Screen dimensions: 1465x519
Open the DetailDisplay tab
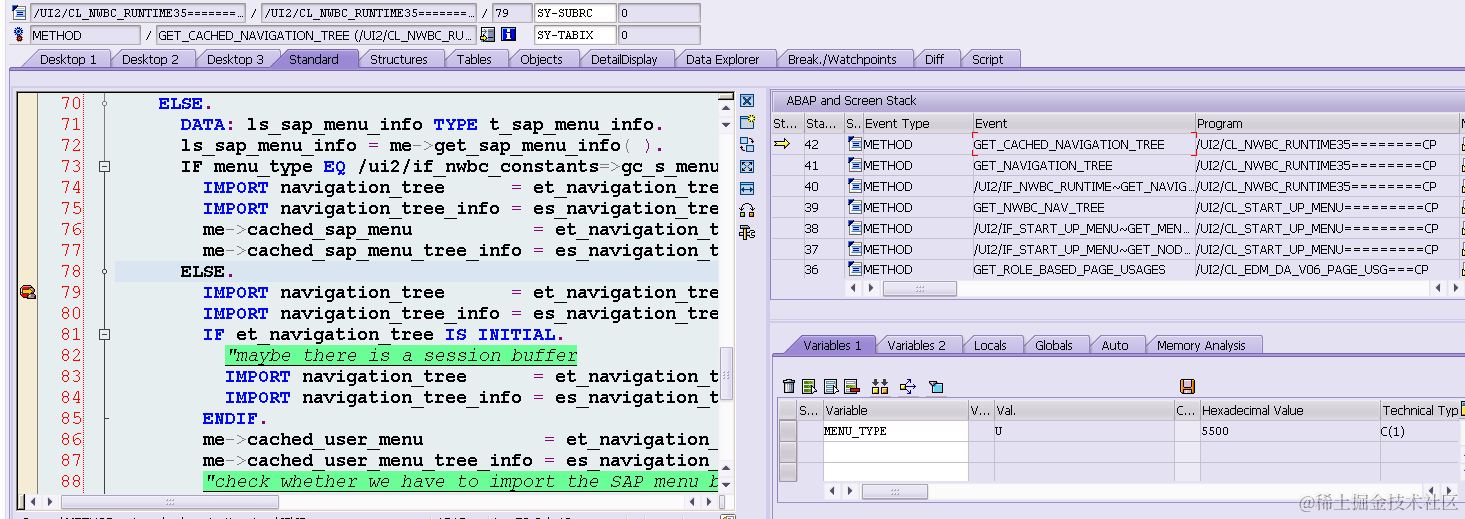[624, 59]
